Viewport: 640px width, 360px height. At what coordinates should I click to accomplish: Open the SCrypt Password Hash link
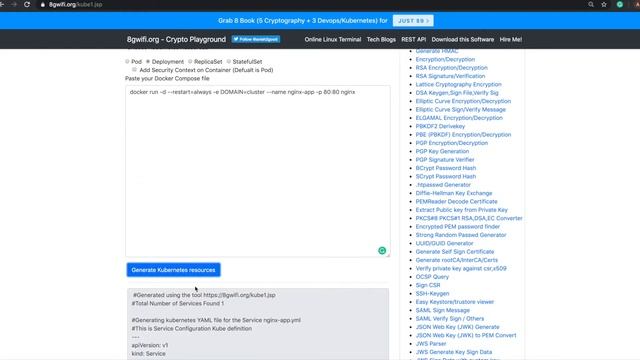(446, 176)
